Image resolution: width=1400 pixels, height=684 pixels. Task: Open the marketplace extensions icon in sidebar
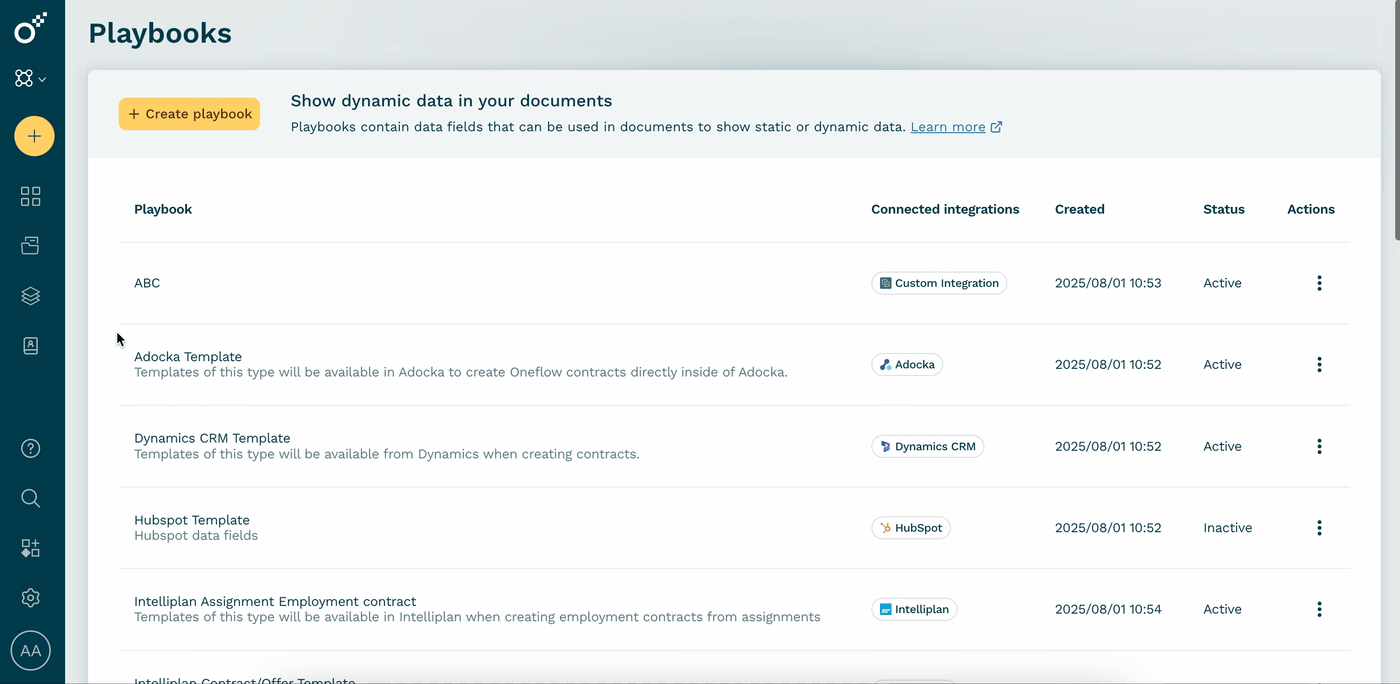(x=31, y=548)
